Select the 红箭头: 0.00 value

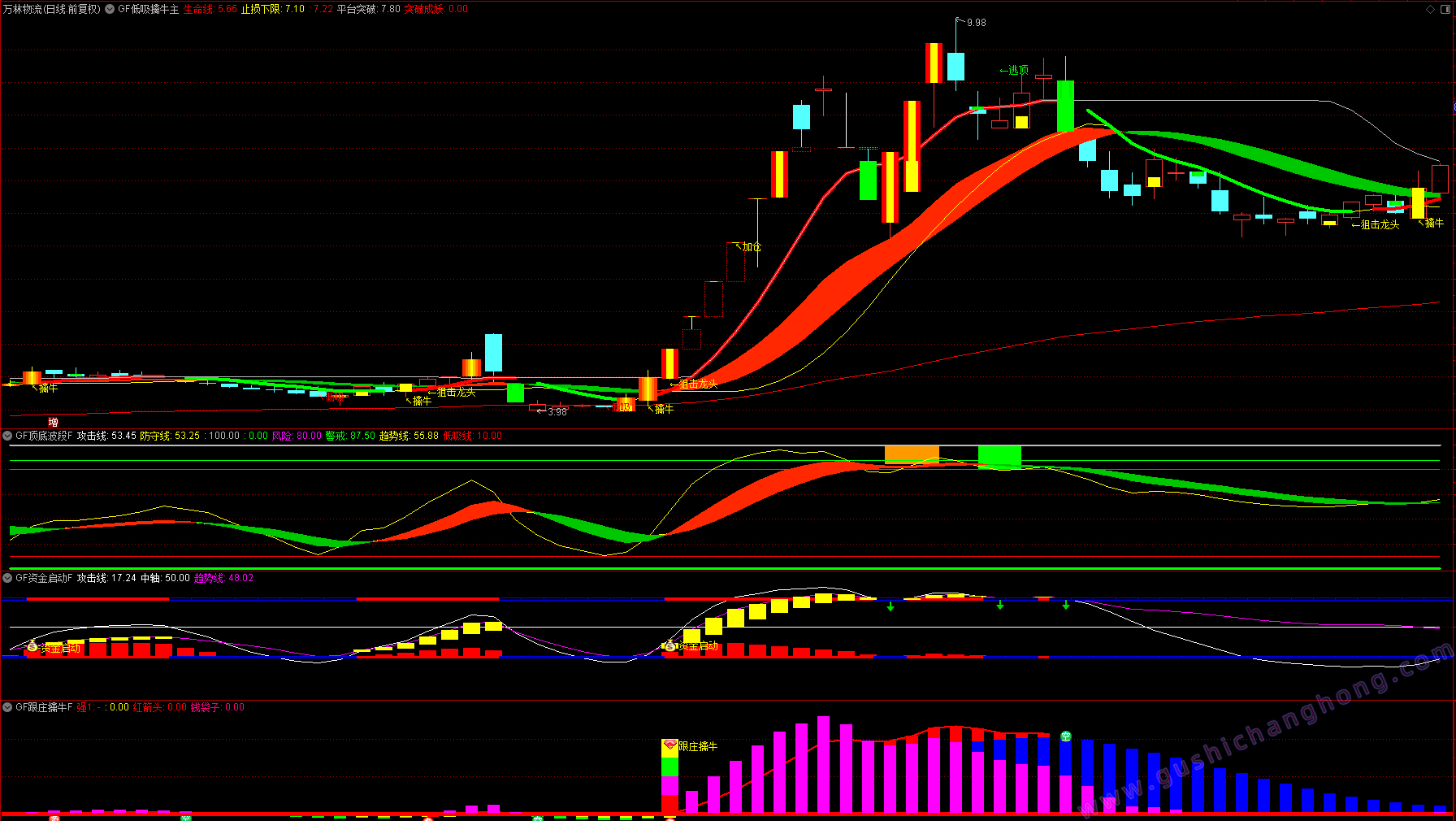point(160,707)
